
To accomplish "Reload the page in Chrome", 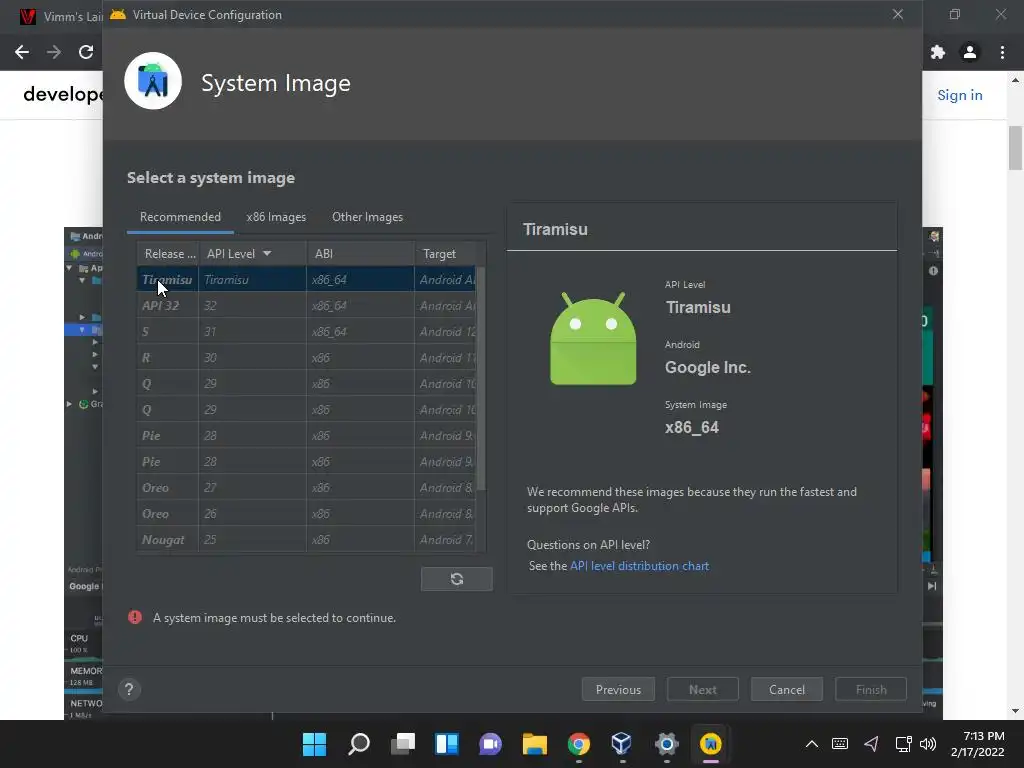I will (x=86, y=52).
